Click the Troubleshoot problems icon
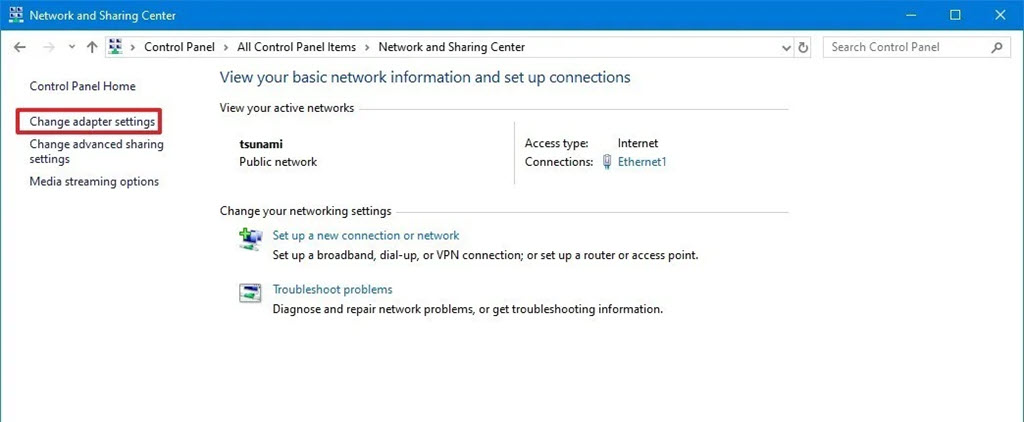Screen dimensions: 1024x422 point(250,293)
